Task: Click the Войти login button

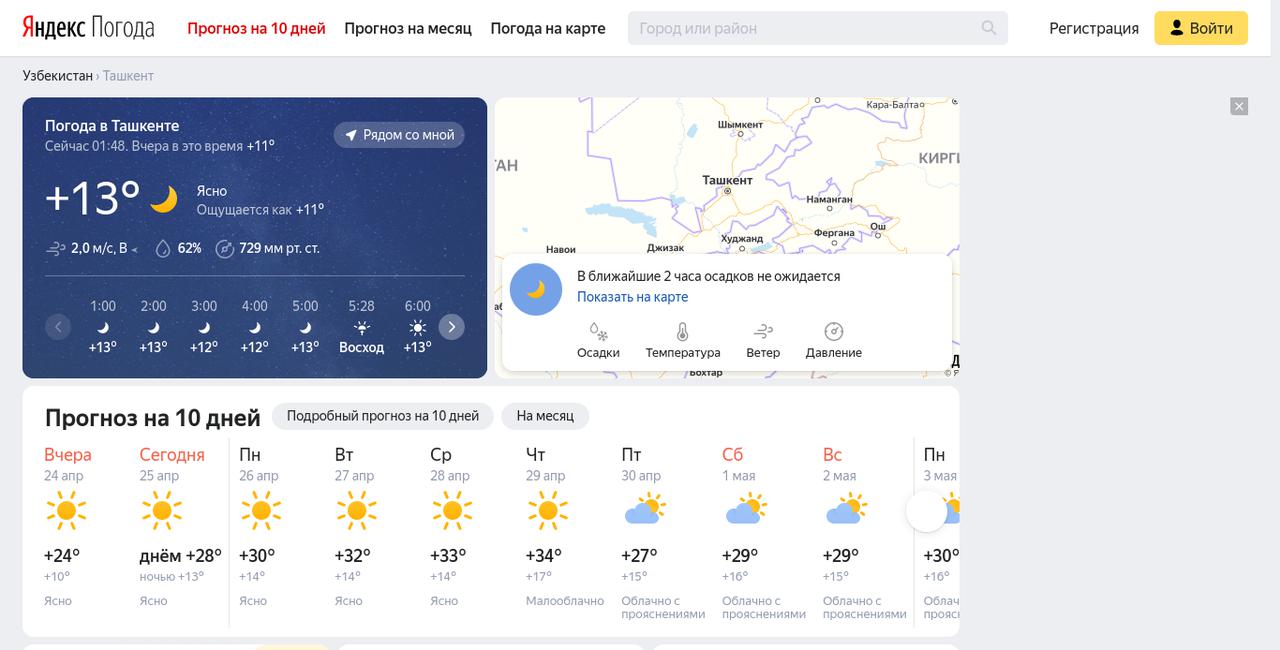Action: pyautogui.click(x=1201, y=28)
